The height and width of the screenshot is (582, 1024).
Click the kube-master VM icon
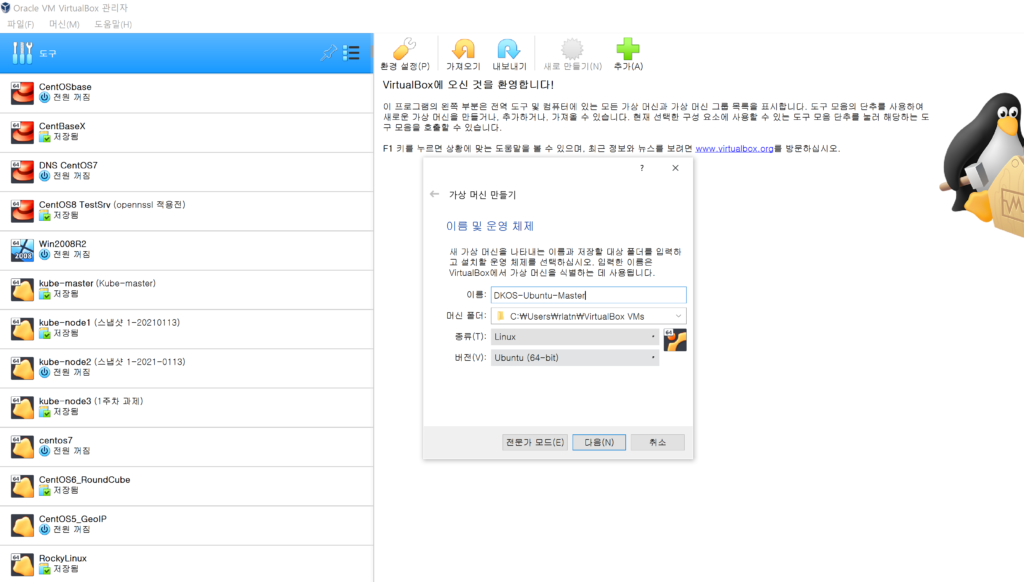click(22, 289)
